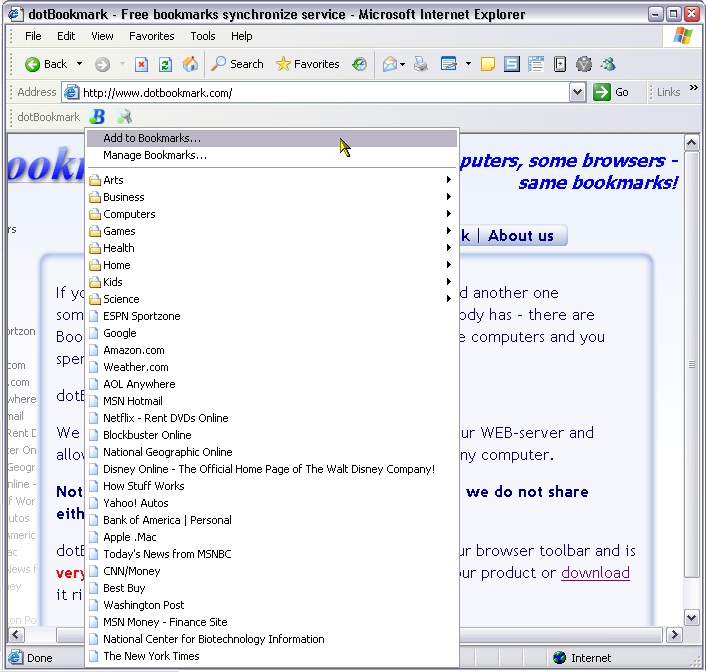Click the Stop loading icon
The height and width of the screenshot is (672, 706).
coord(141,64)
